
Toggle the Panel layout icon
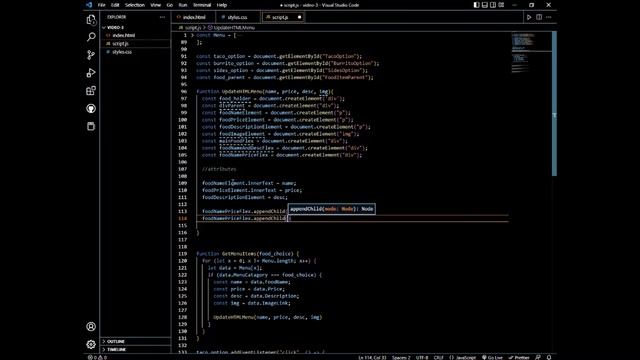[x=484, y=5]
